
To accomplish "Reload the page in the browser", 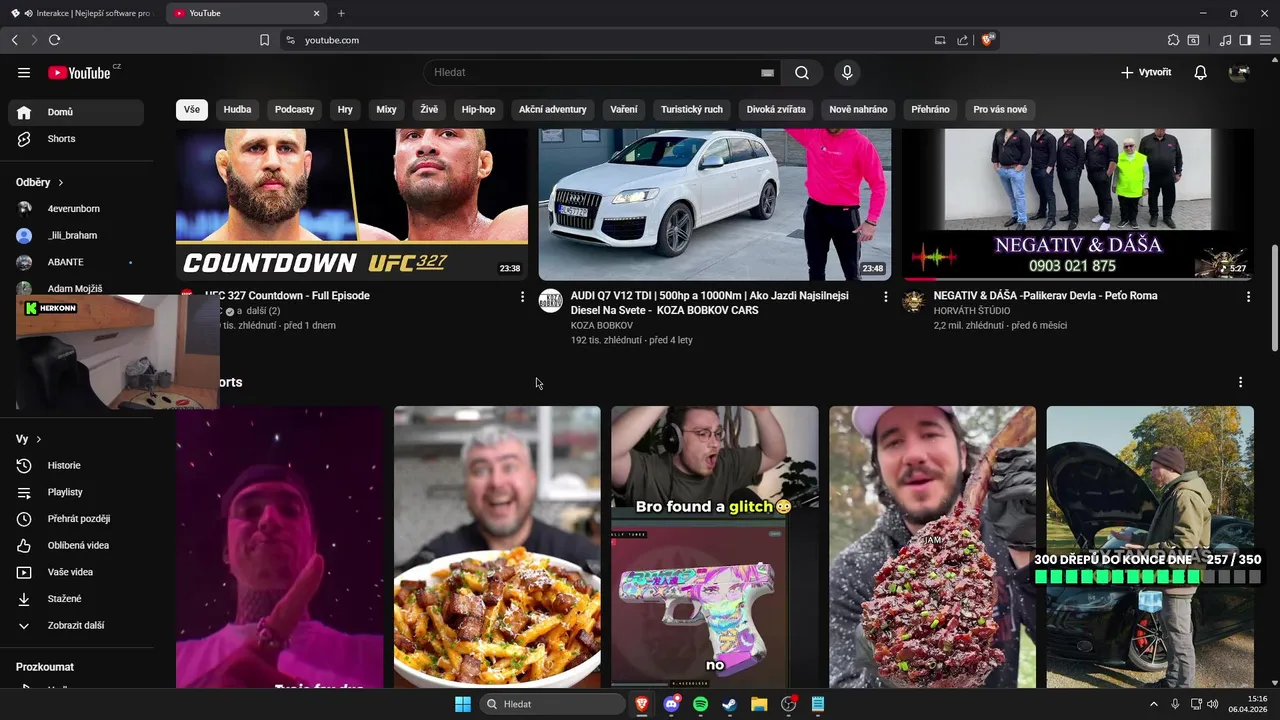I will coord(54,40).
